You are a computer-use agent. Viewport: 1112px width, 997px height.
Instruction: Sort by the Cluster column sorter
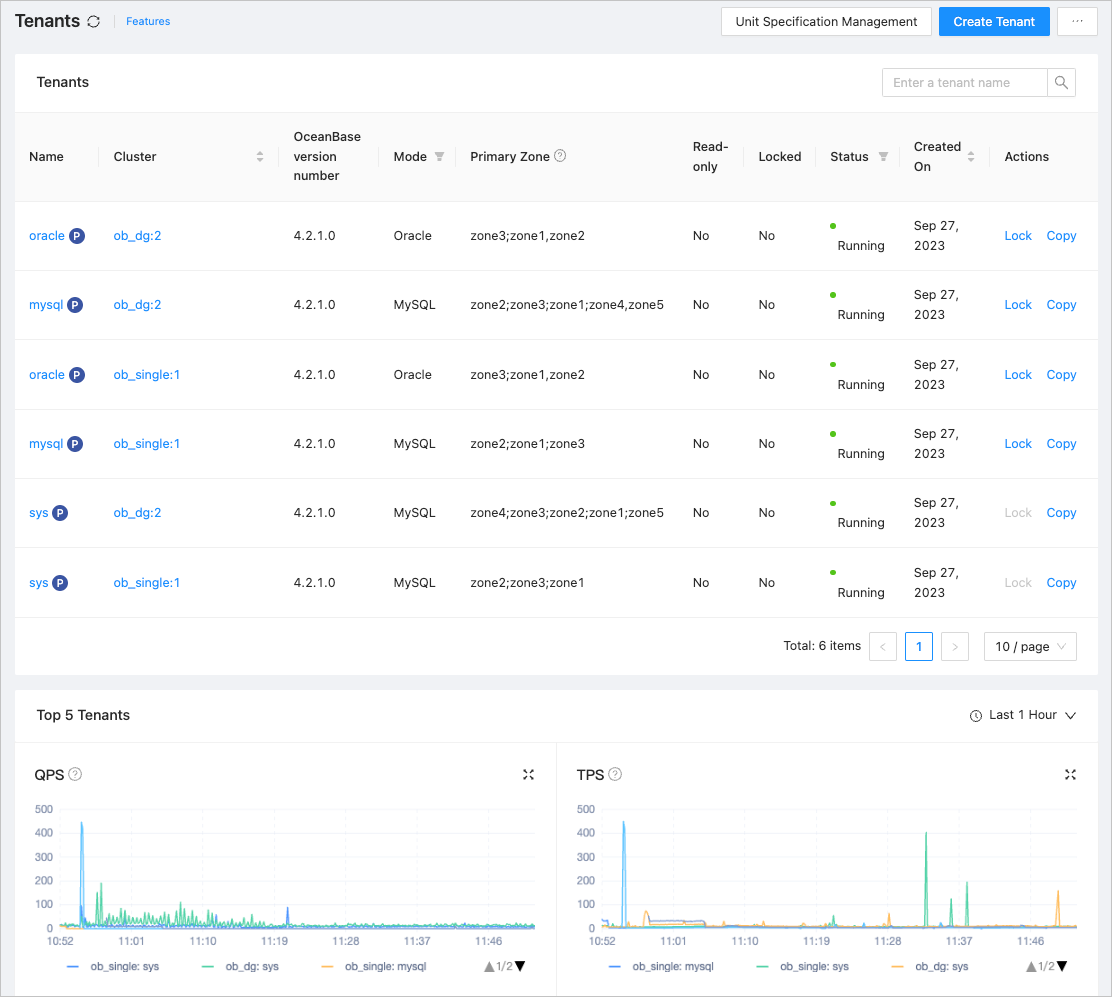pyautogui.click(x=260, y=157)
